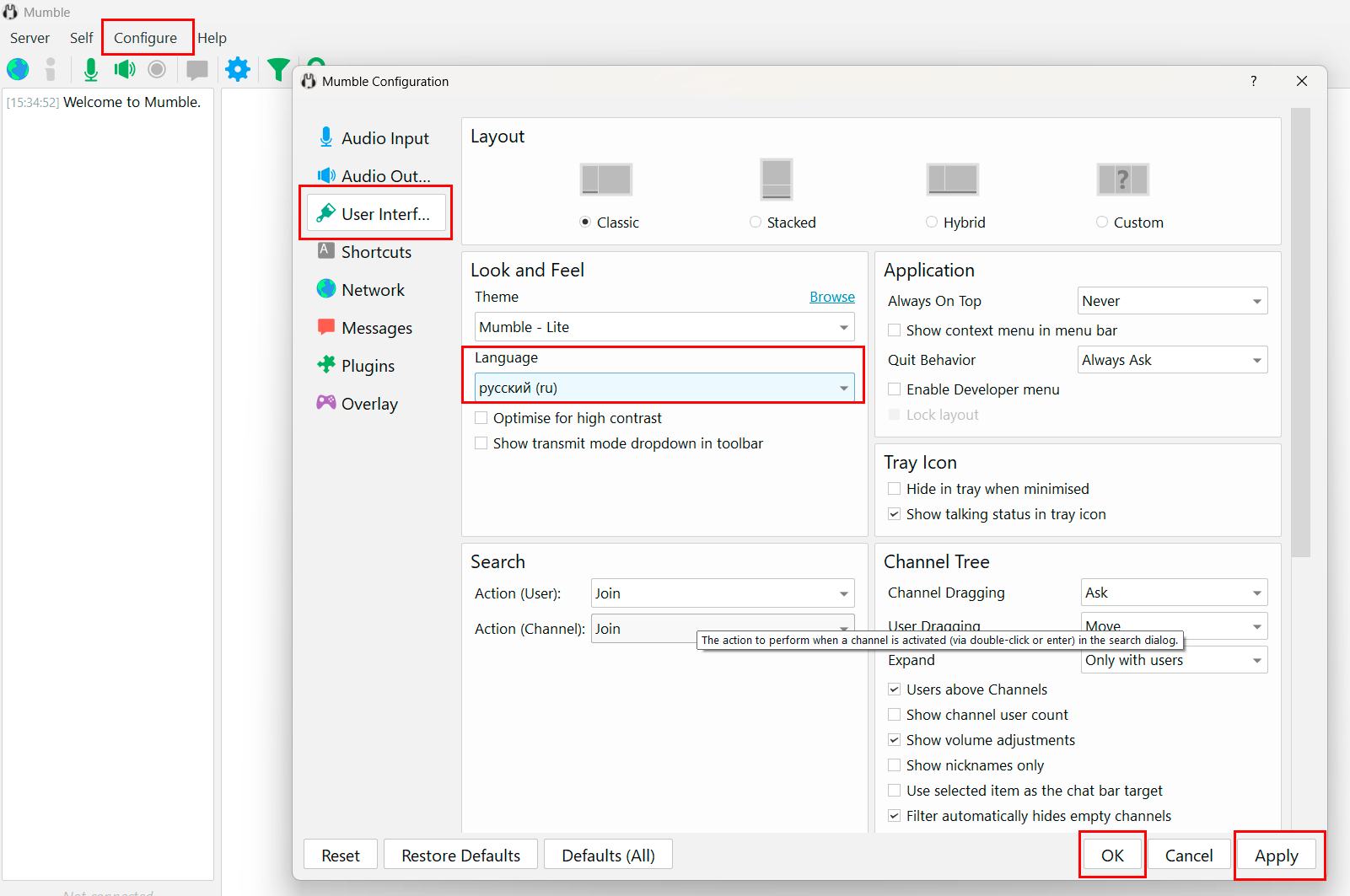Open the Quit Behavior dropdown
This screenshot has height=896, width=1350.
pyautogui.click(x=1172, y=360)
